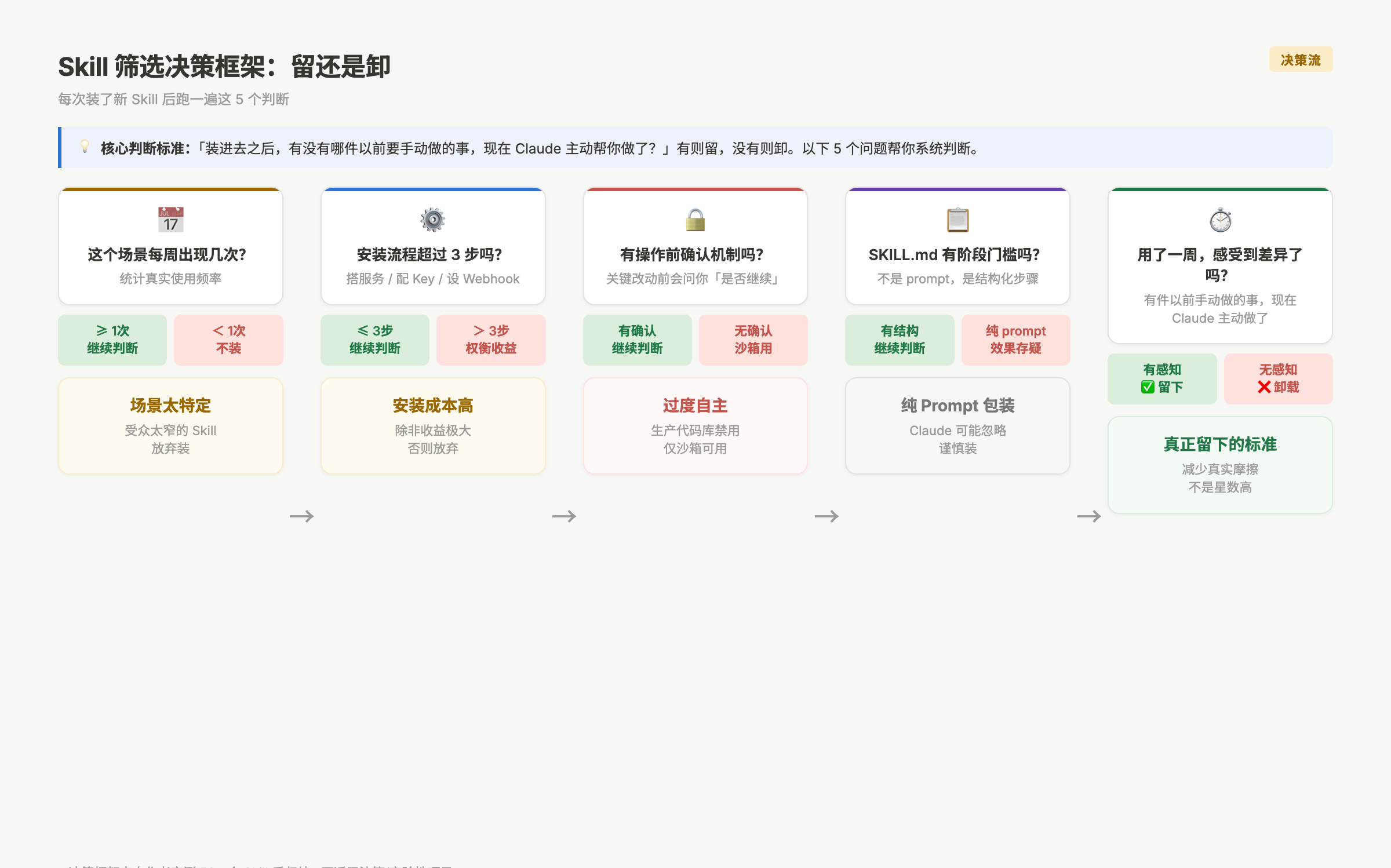Screen dimensions: 1391x868
Task: Click the text 不是 prompt，是结构化步骤
Action: click(x=957, y=279)
